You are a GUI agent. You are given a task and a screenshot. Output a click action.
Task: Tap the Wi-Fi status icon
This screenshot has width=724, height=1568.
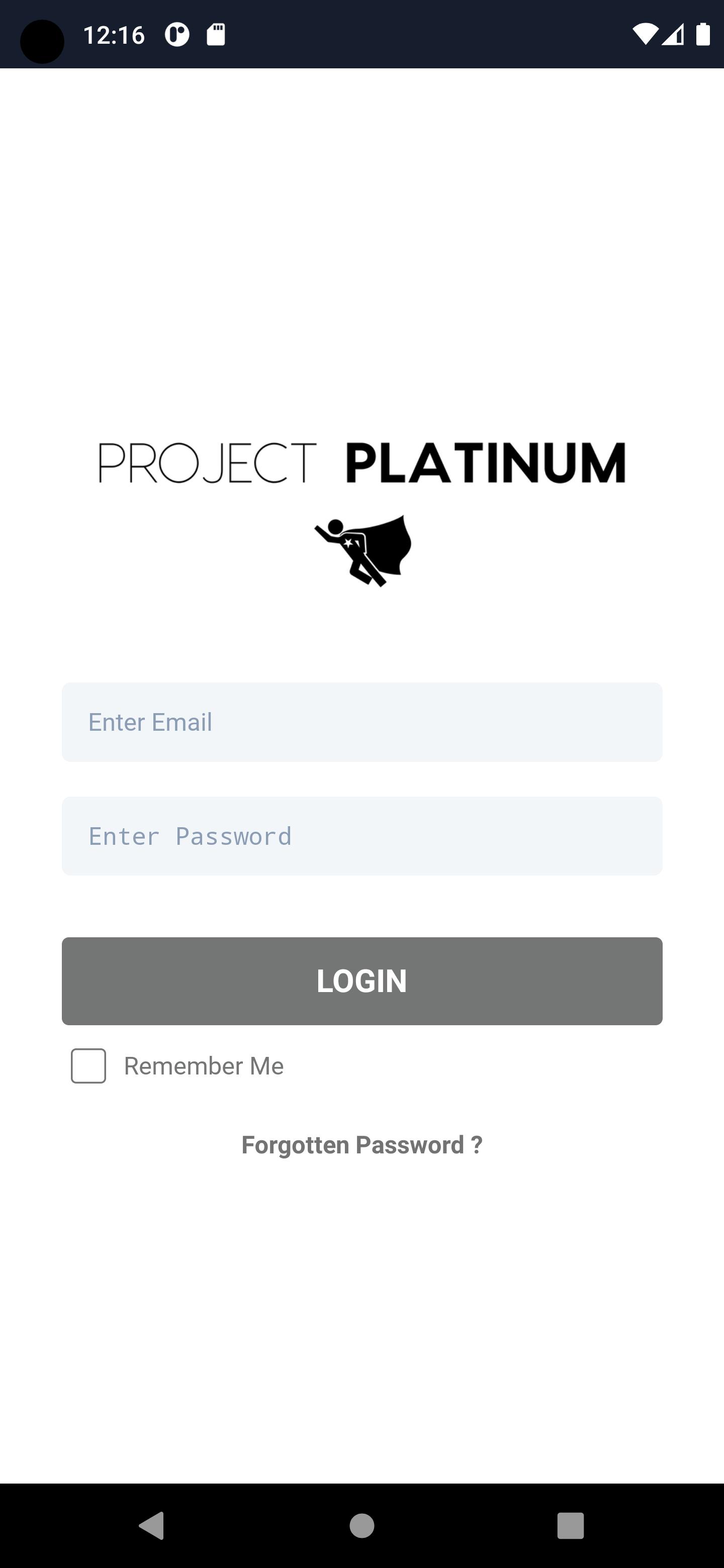(645, 34)
